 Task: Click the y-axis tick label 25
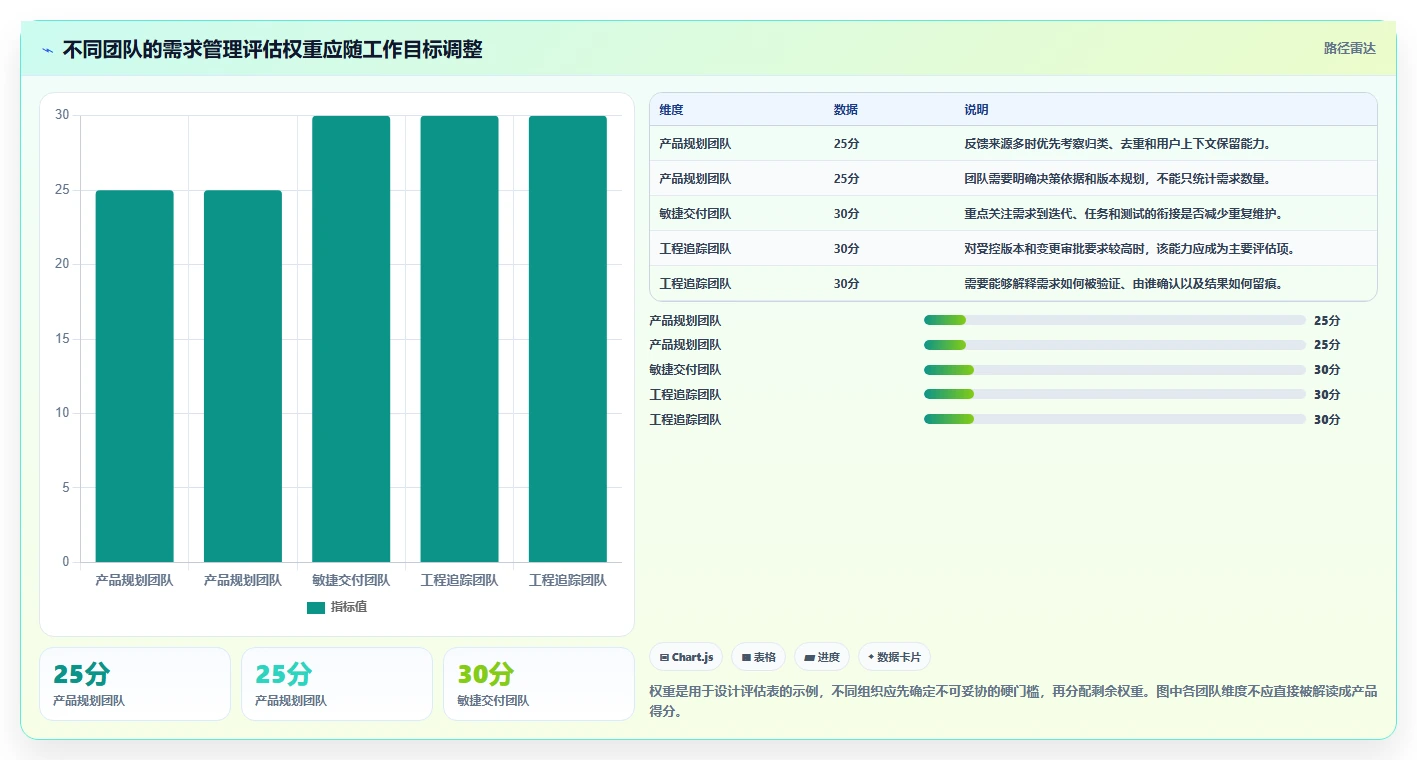62,190
